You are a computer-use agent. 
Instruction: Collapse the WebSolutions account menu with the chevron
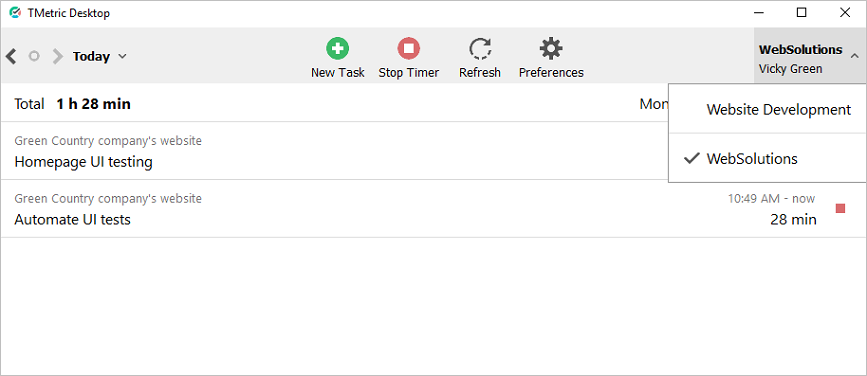pos(854,56)
